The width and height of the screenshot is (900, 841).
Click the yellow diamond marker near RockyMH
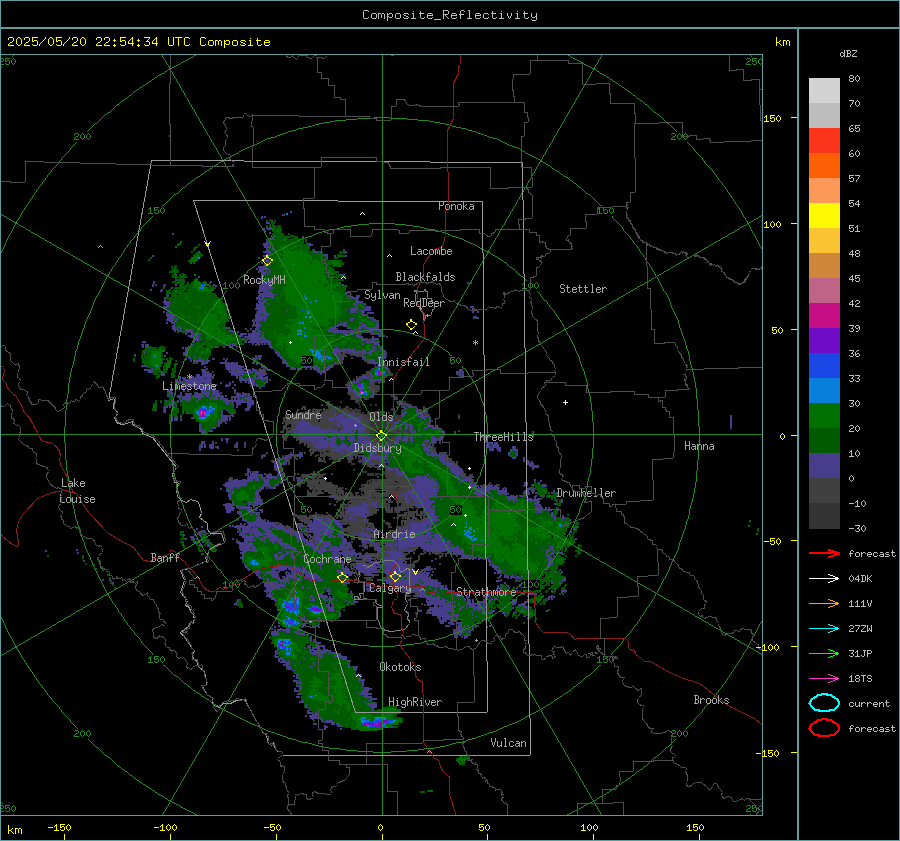coord(267,261)
